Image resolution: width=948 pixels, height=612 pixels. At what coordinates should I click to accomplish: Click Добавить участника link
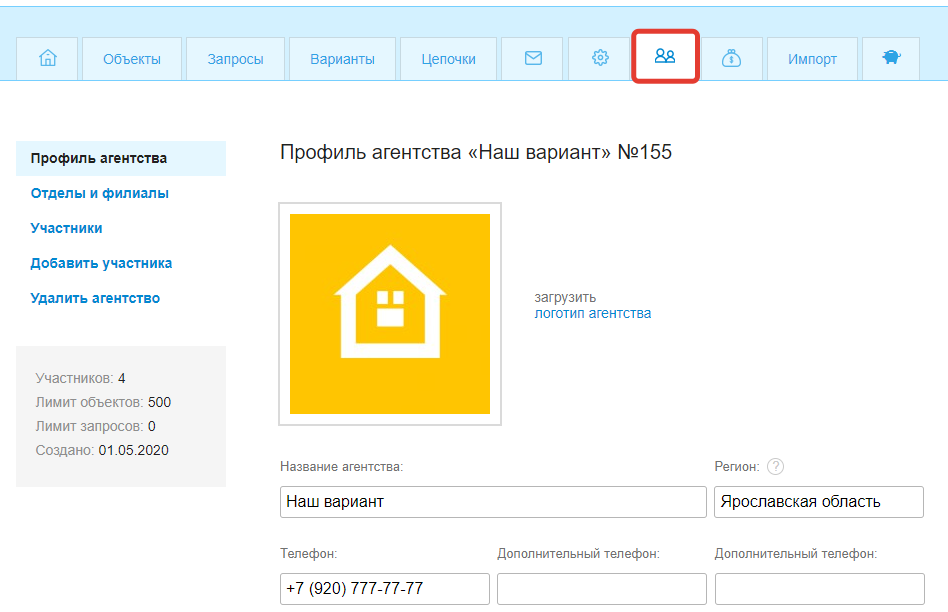(x=102, y=263)
